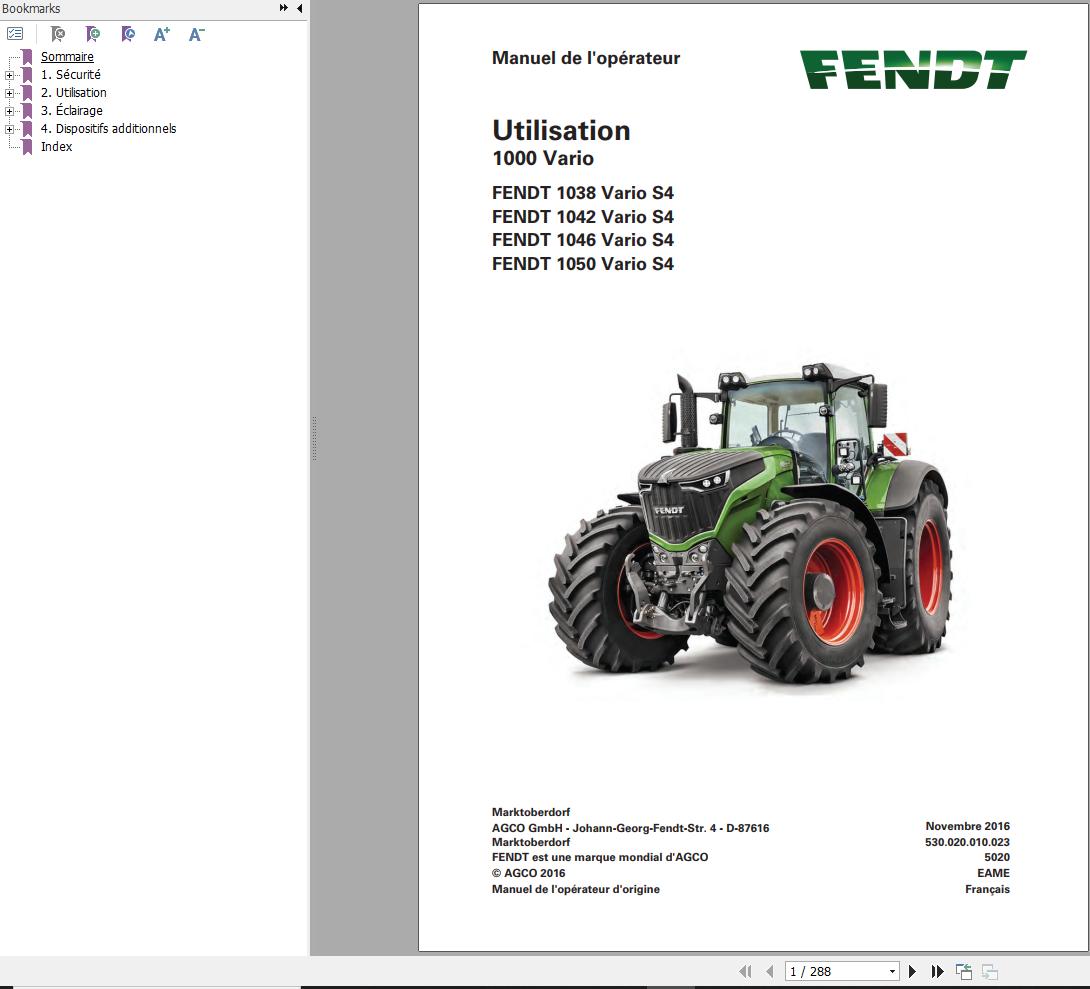Click document number '530.020.010.023'

[967, 842]
